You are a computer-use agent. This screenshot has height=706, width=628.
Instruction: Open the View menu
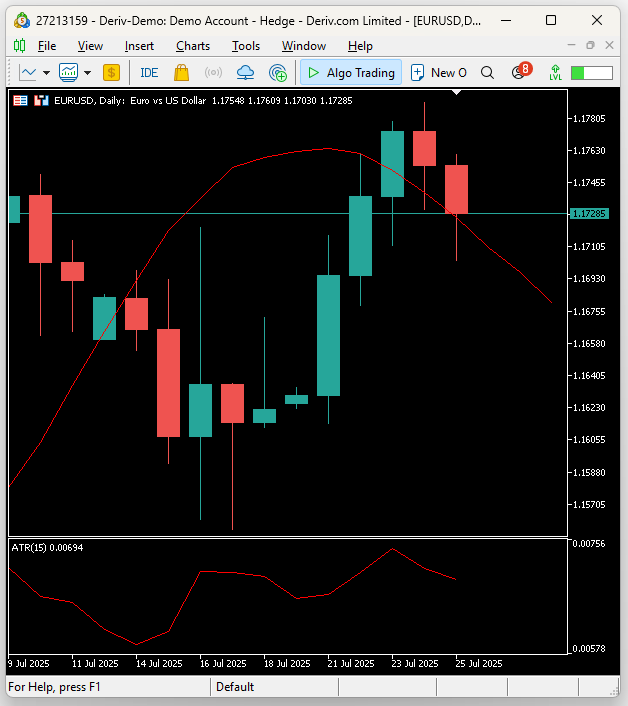click(x=90, y=46)
